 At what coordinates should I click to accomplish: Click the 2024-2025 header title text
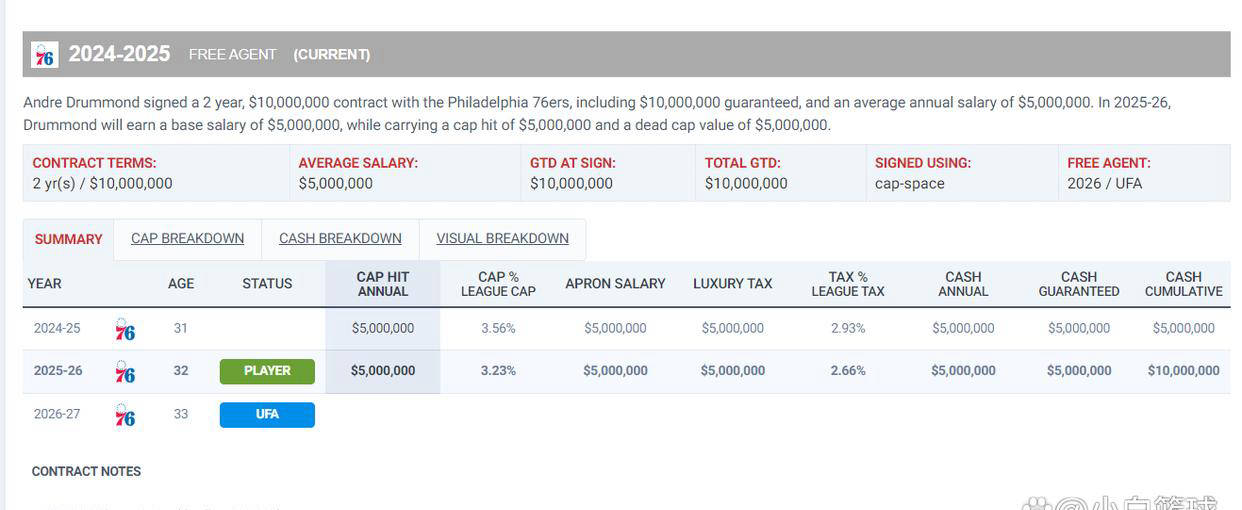[119, 54]
